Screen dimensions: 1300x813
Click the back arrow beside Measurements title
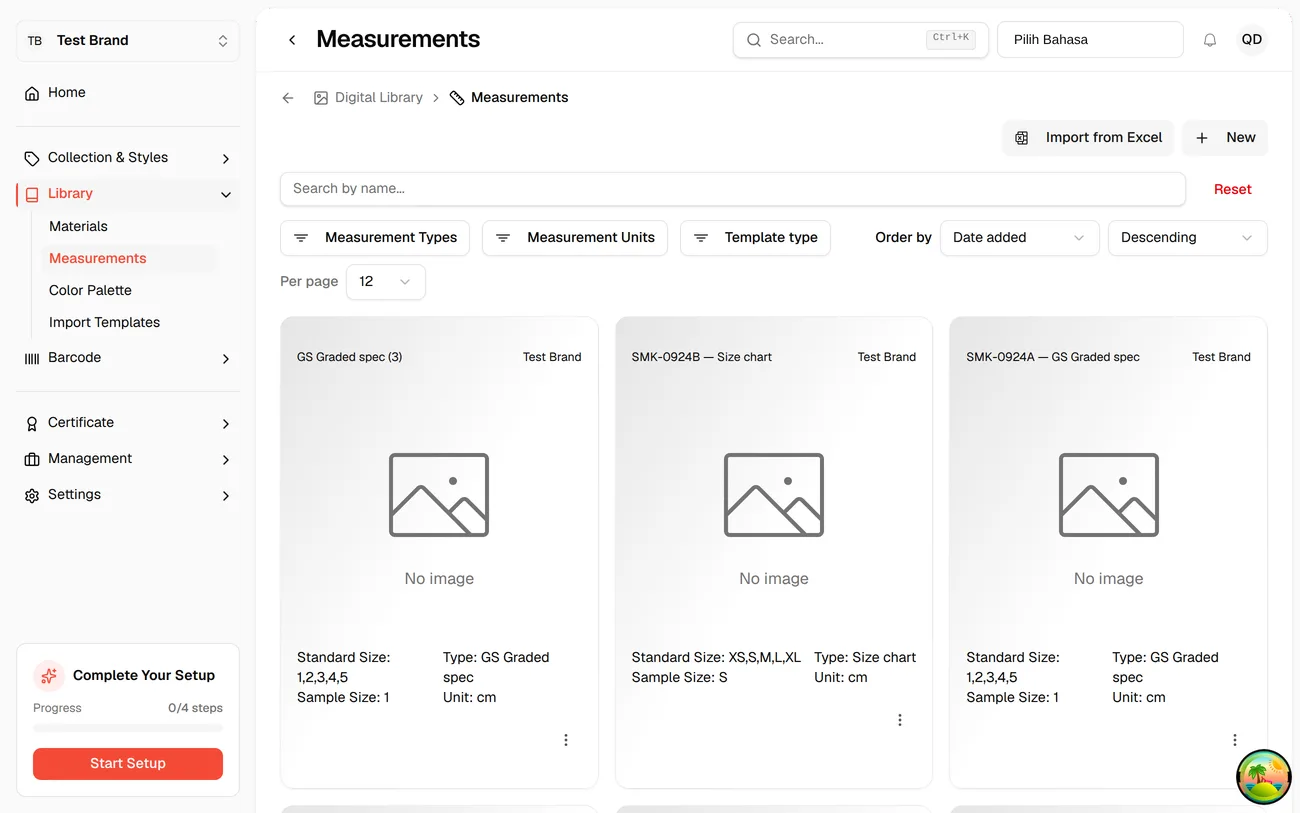[292, 40]
